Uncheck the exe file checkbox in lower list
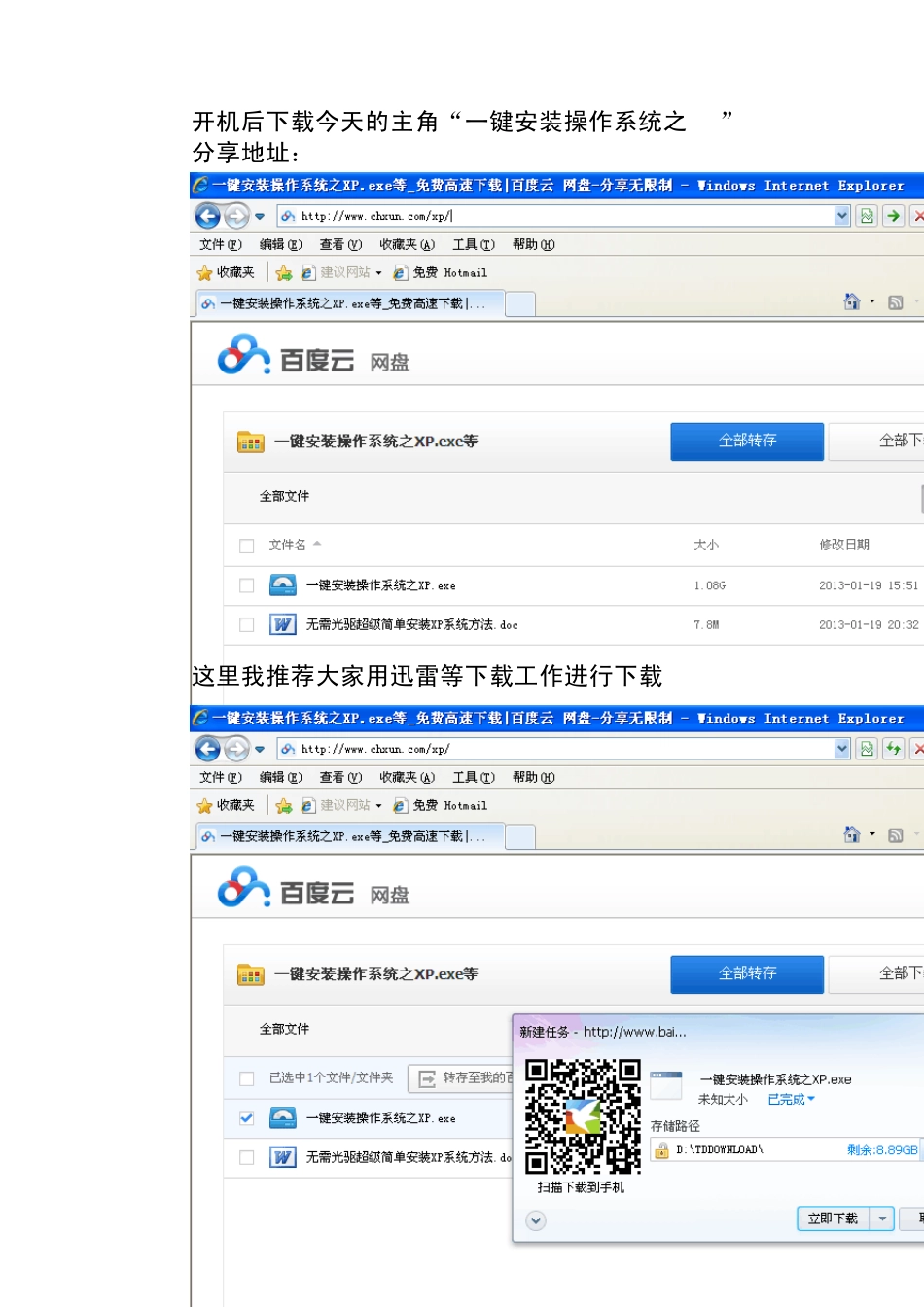 pos(247,1118)
